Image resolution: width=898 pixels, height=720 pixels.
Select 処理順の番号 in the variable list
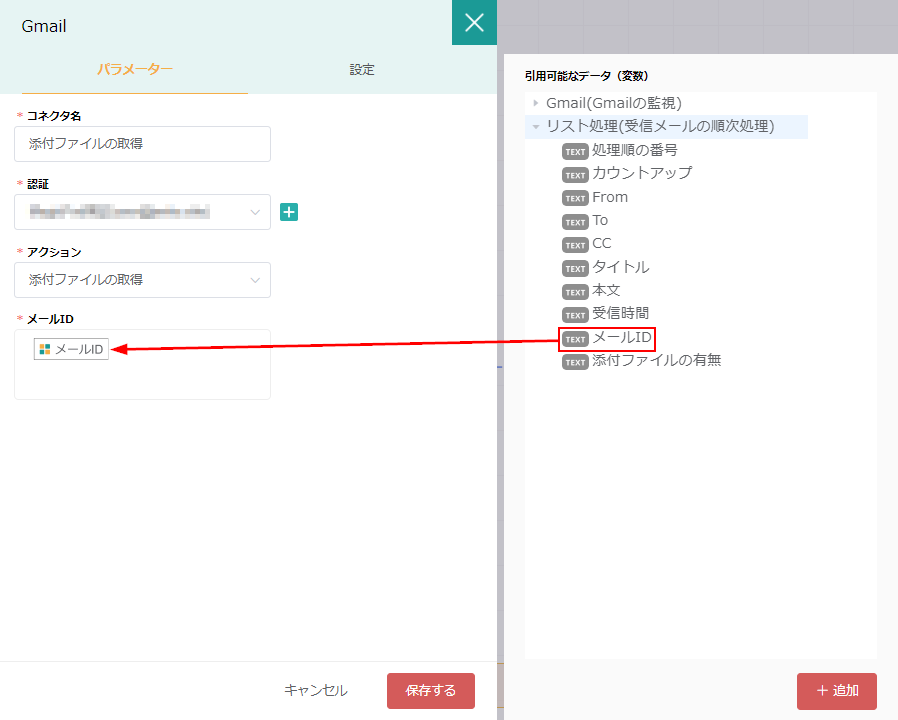[x=635, y=151]
